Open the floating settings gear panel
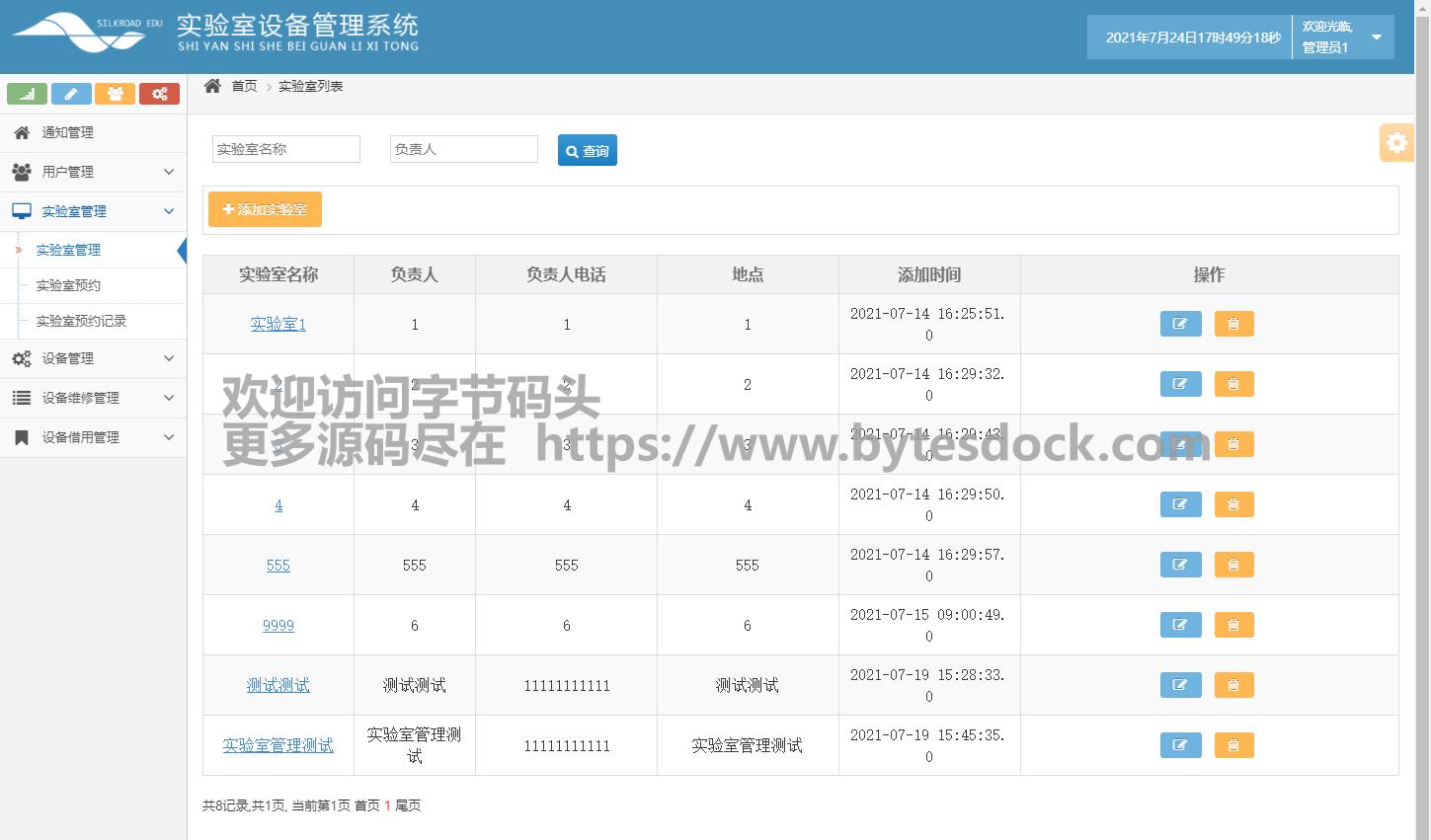Viewport: 1431px width, 840px height. click(x=1395, y=143)
